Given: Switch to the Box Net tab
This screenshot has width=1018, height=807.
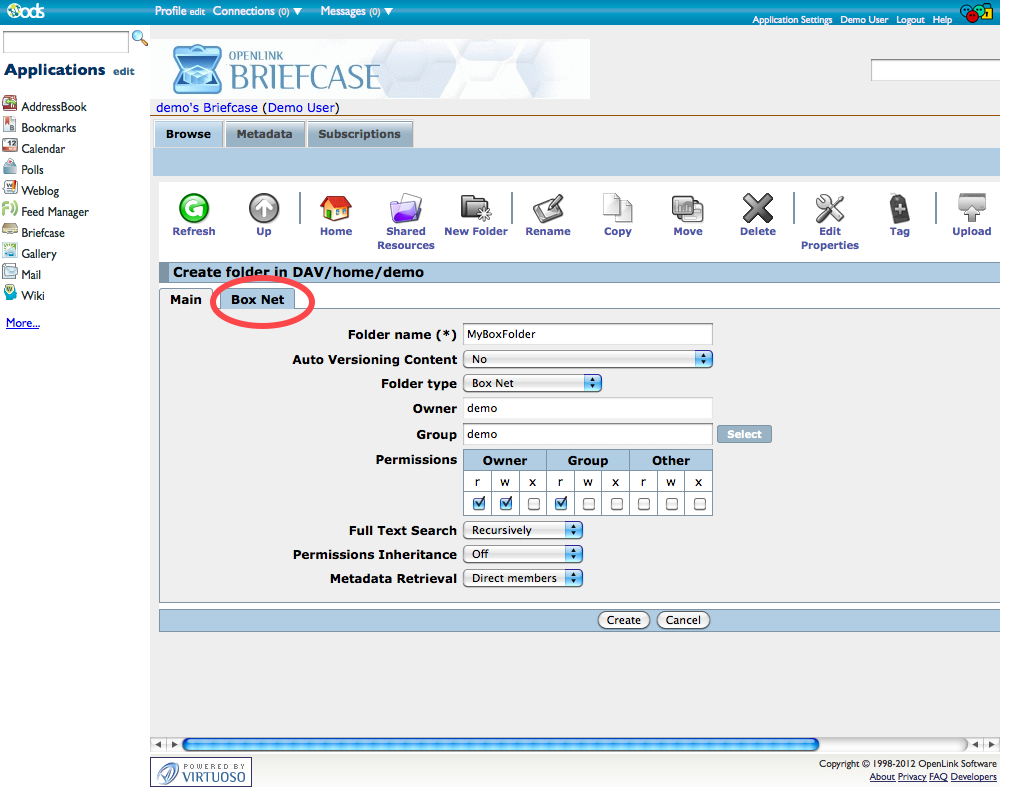Looking at the screenshot, I should tap(257, 300).
